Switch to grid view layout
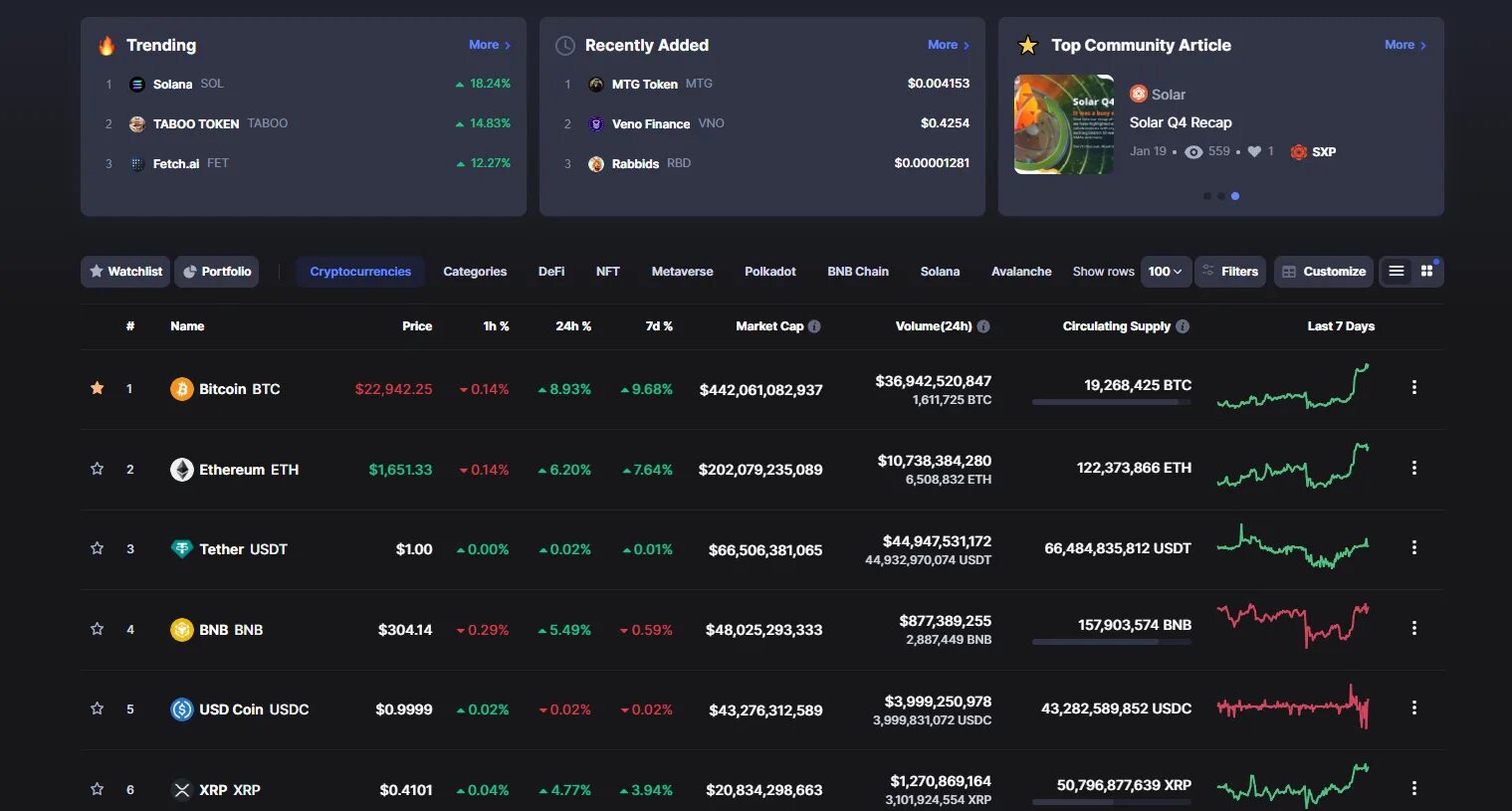The height and width of the screenshot is (811, 1512). [x=1426, y=271]
